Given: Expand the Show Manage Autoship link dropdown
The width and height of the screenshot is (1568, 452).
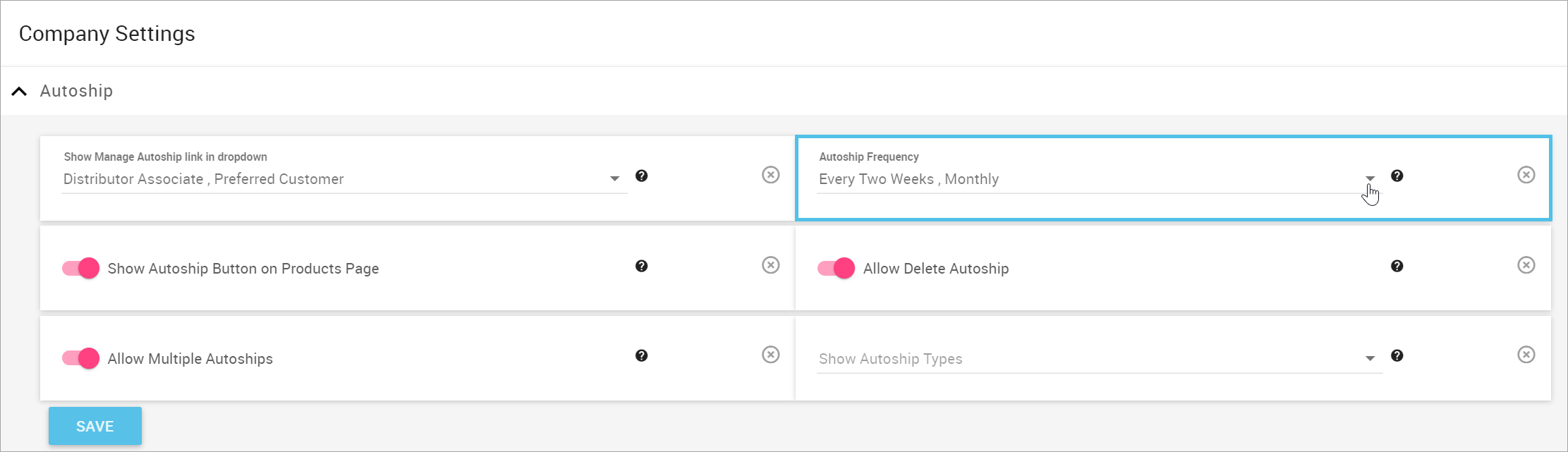Looking at the screenshot, I should 613,179.
